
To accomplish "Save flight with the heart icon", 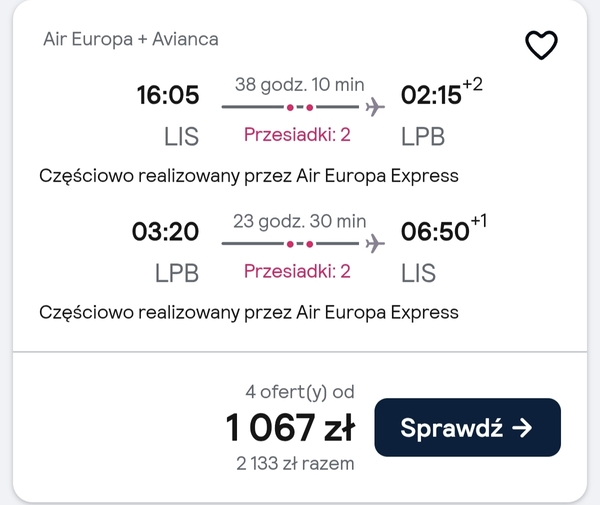I will point(541,45).
